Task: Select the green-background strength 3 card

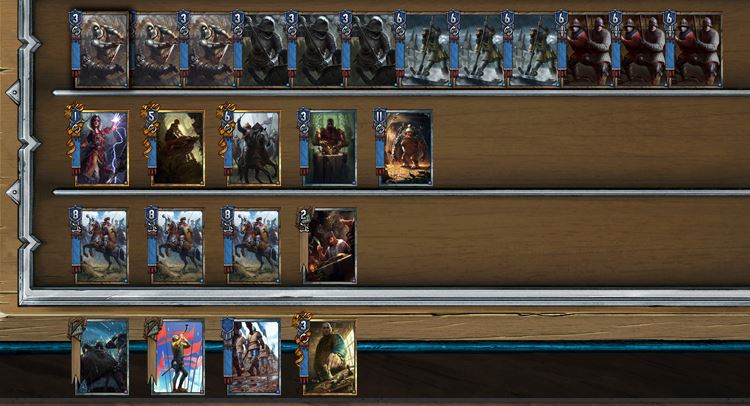Action: pos(330,148)
